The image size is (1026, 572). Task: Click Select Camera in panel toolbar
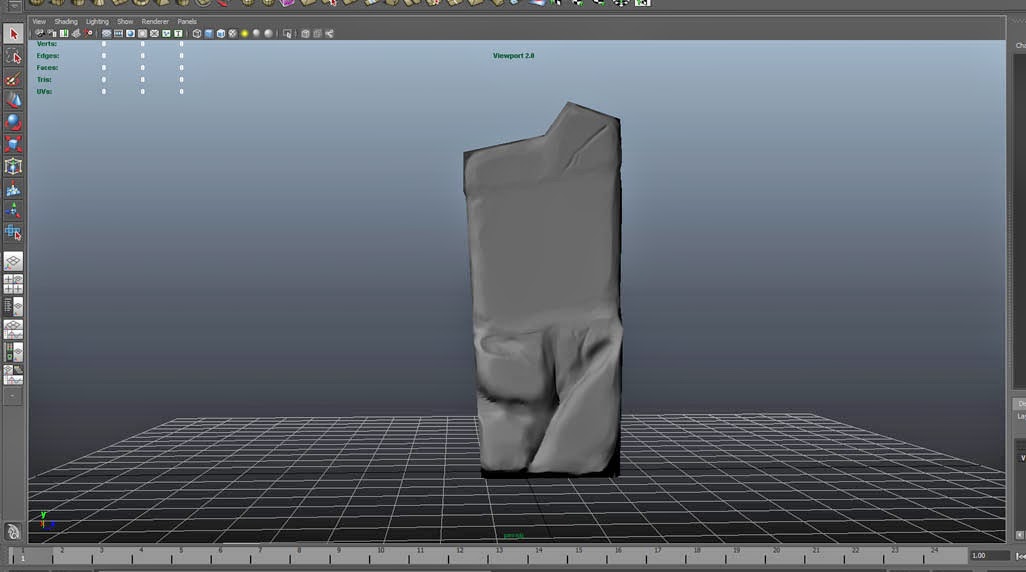[x=40, y=33]
